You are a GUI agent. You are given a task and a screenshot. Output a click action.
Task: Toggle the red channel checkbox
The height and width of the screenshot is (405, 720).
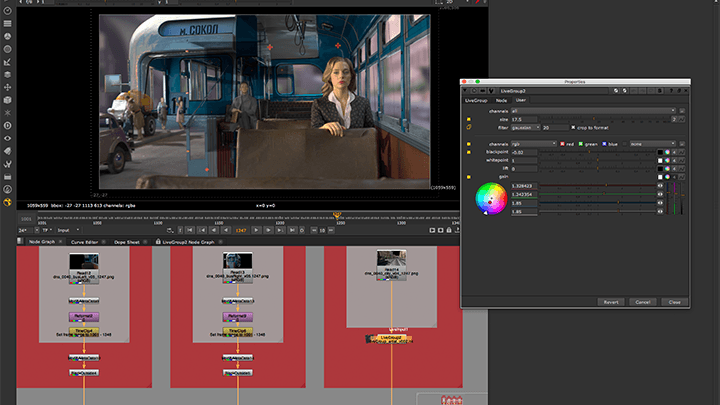click(x=562, y=144)
